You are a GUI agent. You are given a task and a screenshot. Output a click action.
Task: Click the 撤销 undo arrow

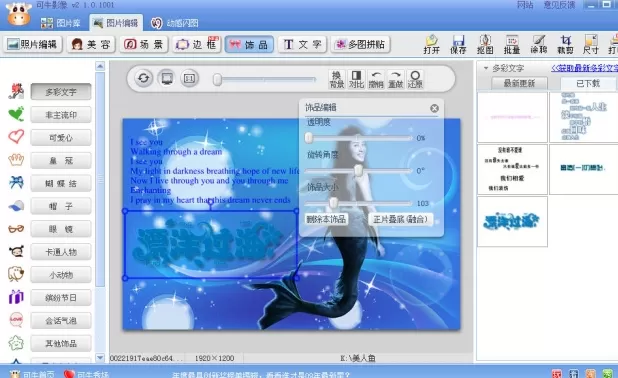(376, 79)
